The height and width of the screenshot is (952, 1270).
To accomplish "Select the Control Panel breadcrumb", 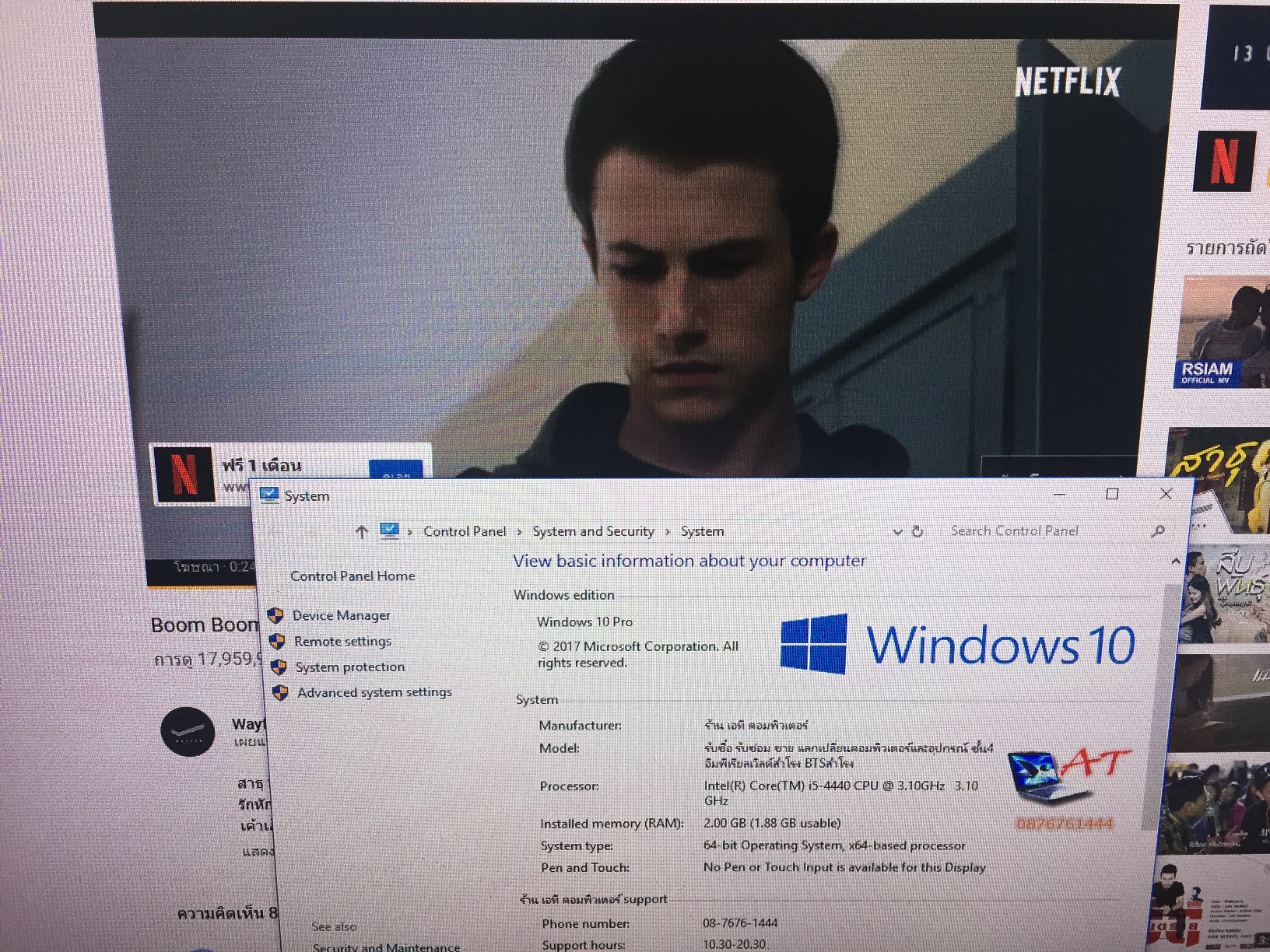I will click(465, 531).
